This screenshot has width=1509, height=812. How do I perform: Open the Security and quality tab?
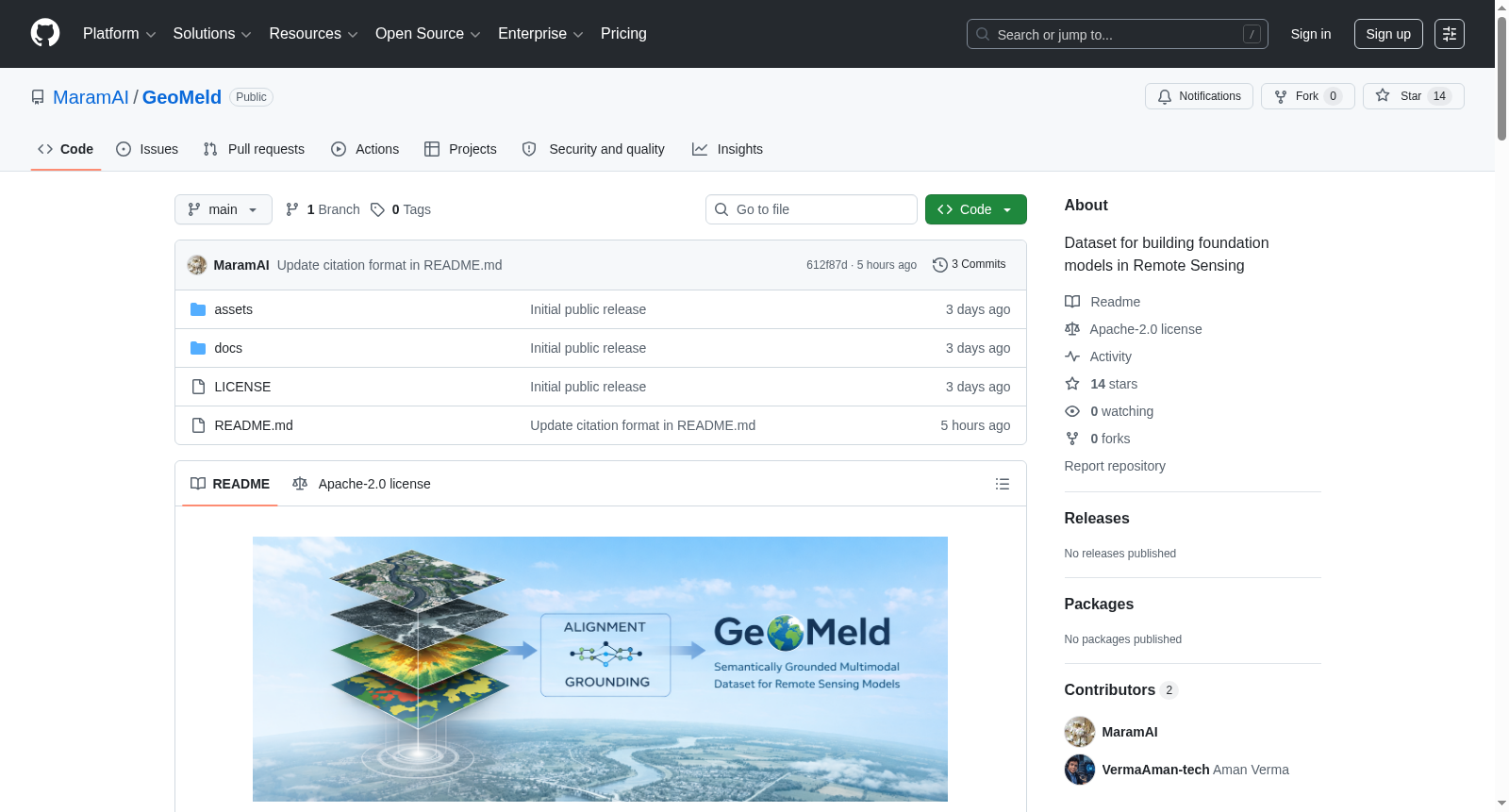point(593,149)
